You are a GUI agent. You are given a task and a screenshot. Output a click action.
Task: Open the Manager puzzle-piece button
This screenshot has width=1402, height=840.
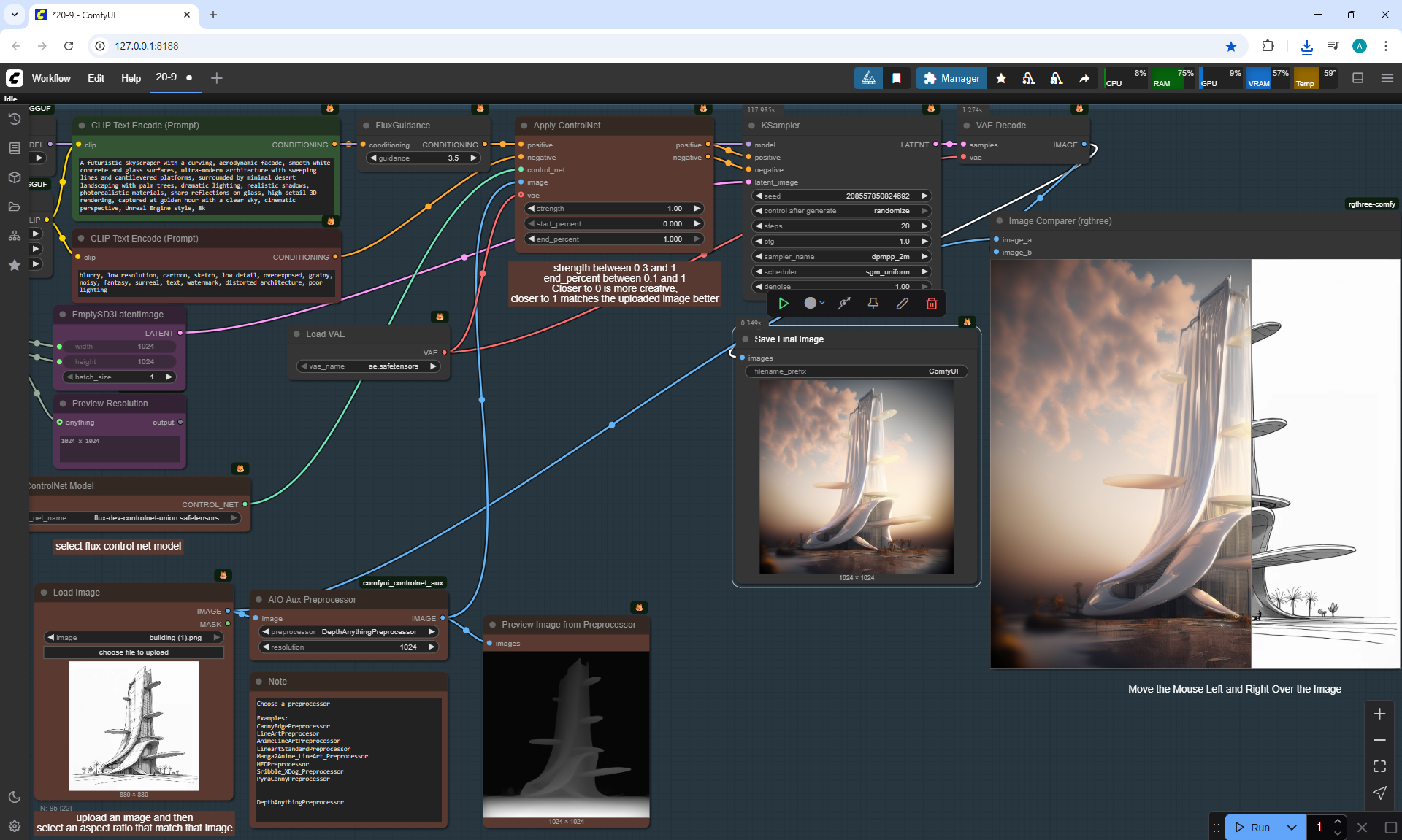click(951, 78)
